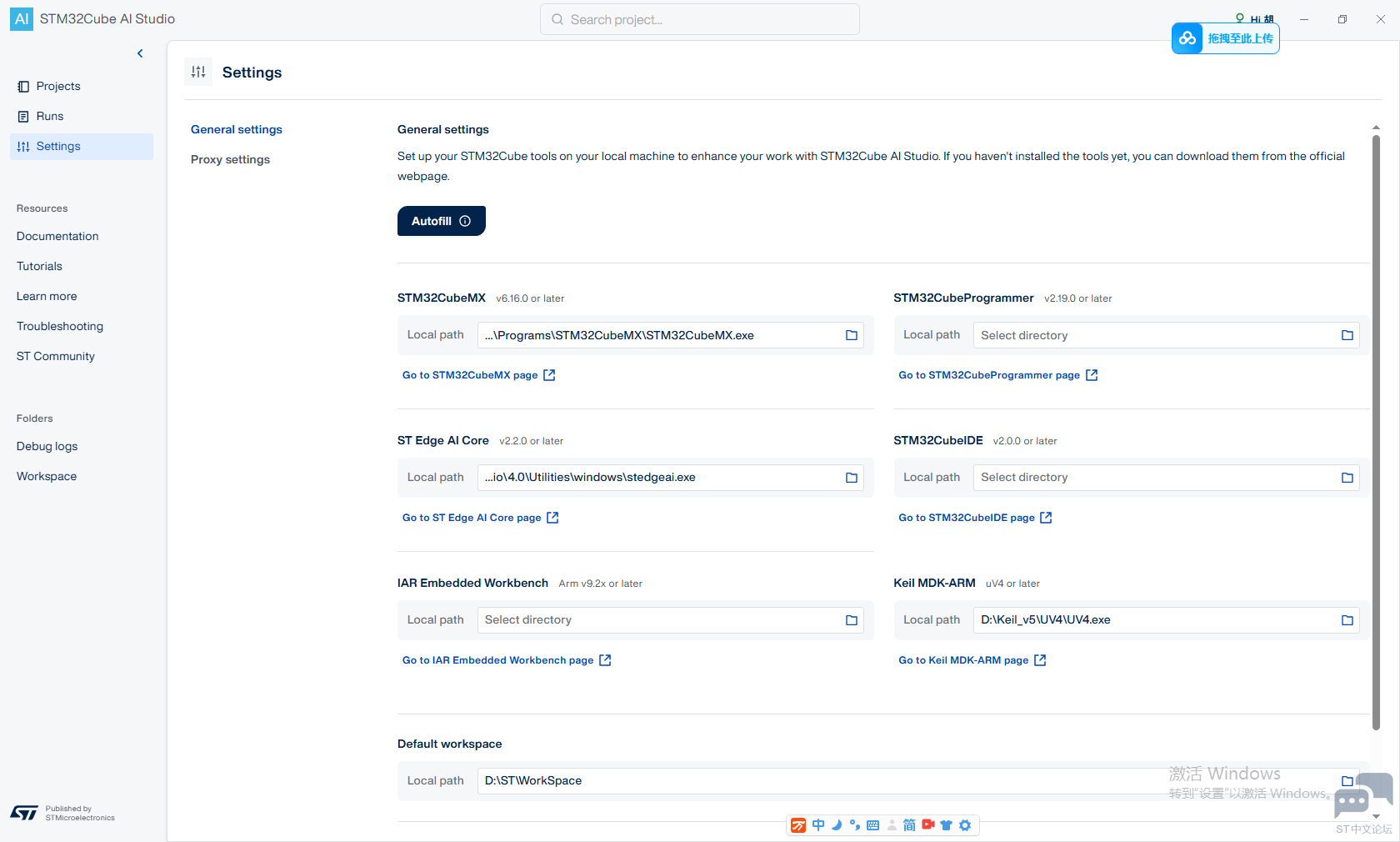This screenshot has width=1400, height=842.
Task: Click the cloud upload widget icon
Action: 1187,38
